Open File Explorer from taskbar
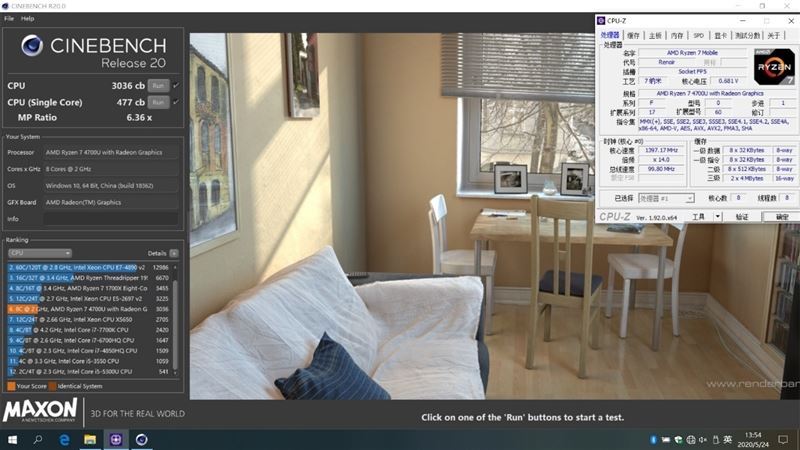Screen dimensions: 800x450 [90, 439]
